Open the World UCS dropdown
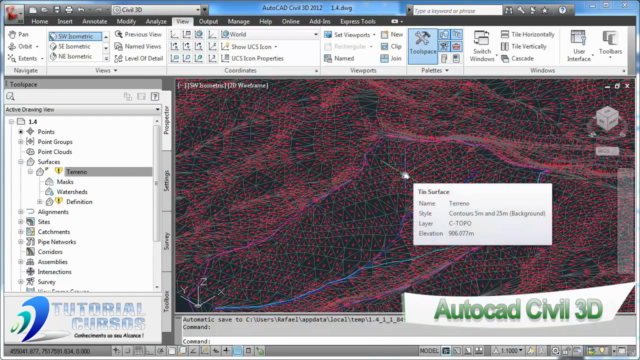This screenshot has width=640, height=360. coord(269,35)
